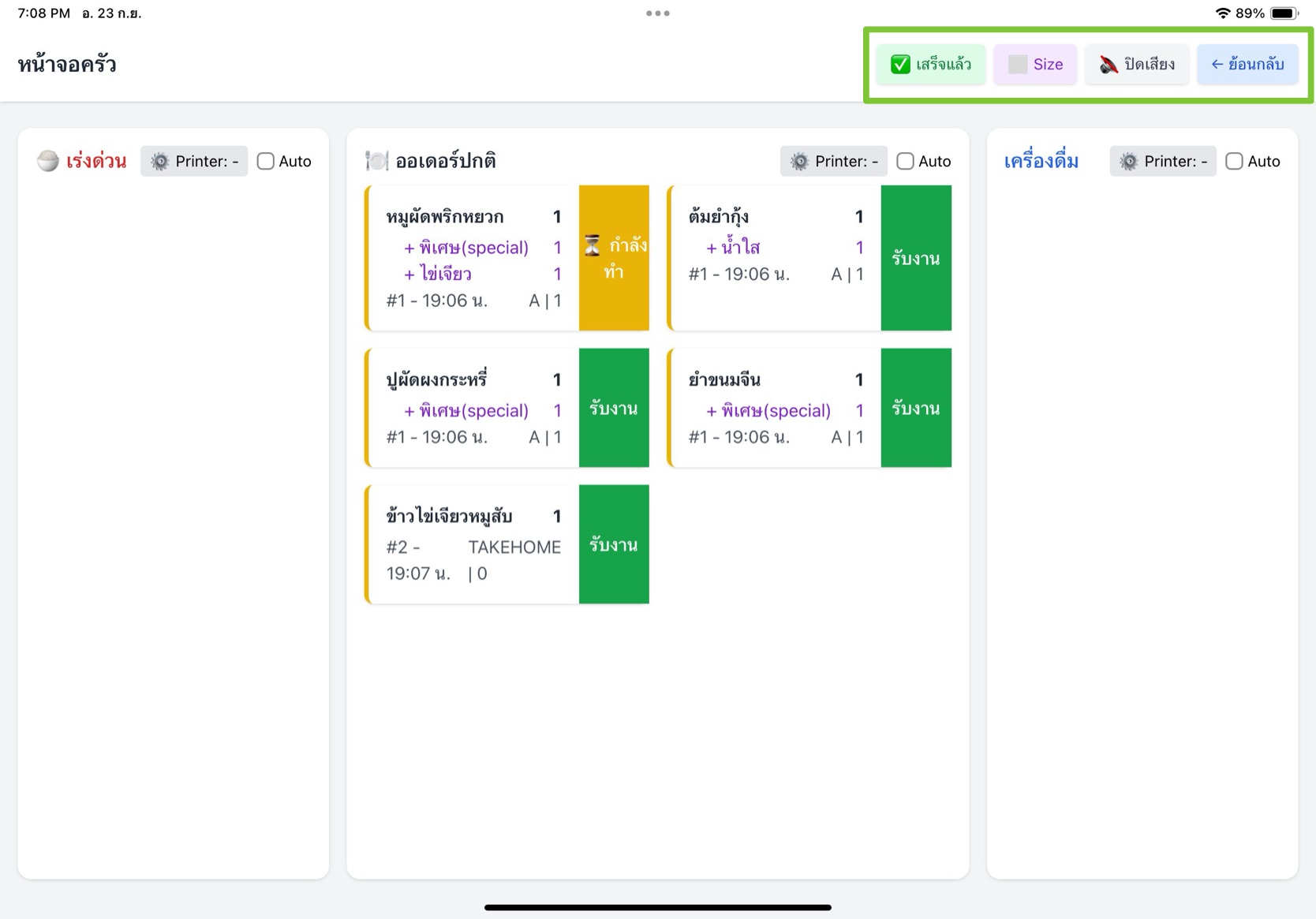Viewport: 1316px width, 919px height.
Task: Click the gear icon in ออเดอร์ปกติ column
Action: point(799,162)
